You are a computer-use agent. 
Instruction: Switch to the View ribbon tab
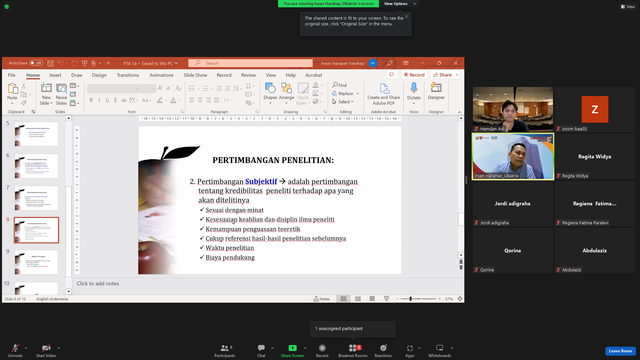(271, 75)
